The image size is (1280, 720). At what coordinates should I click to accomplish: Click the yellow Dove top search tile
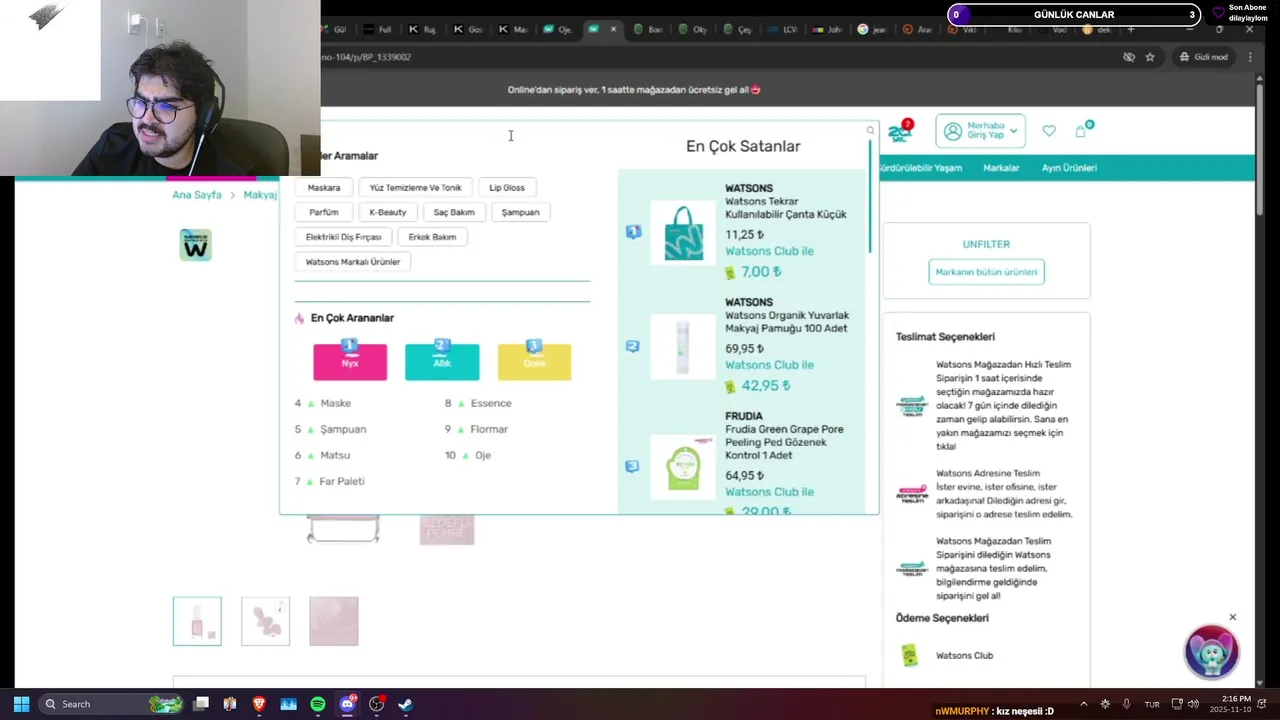(534, 362)
